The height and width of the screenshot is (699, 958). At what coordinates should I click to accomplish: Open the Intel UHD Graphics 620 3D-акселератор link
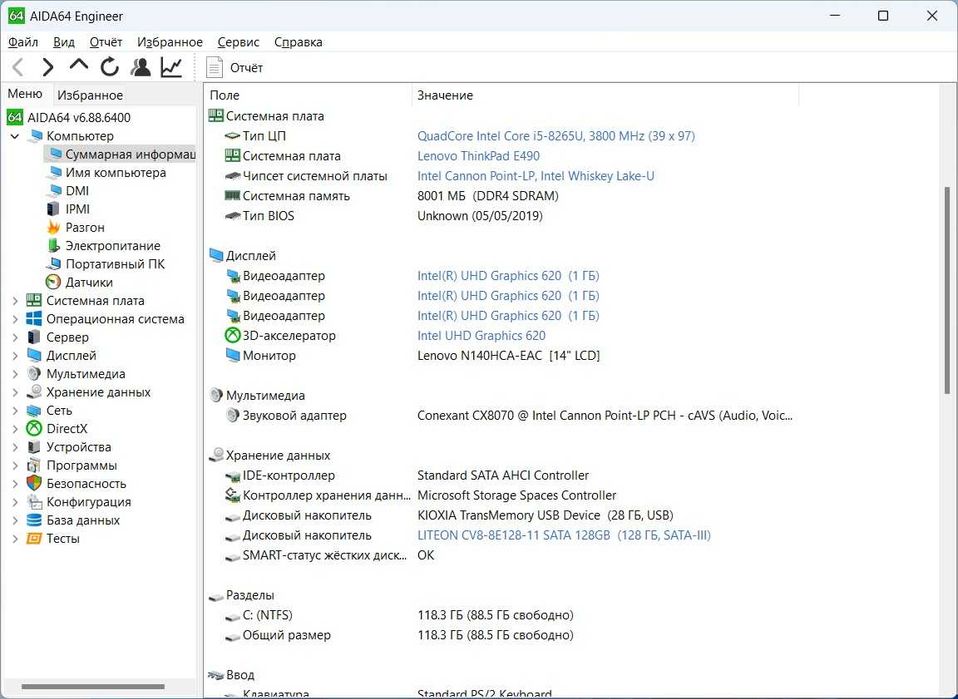coord(481,335)
